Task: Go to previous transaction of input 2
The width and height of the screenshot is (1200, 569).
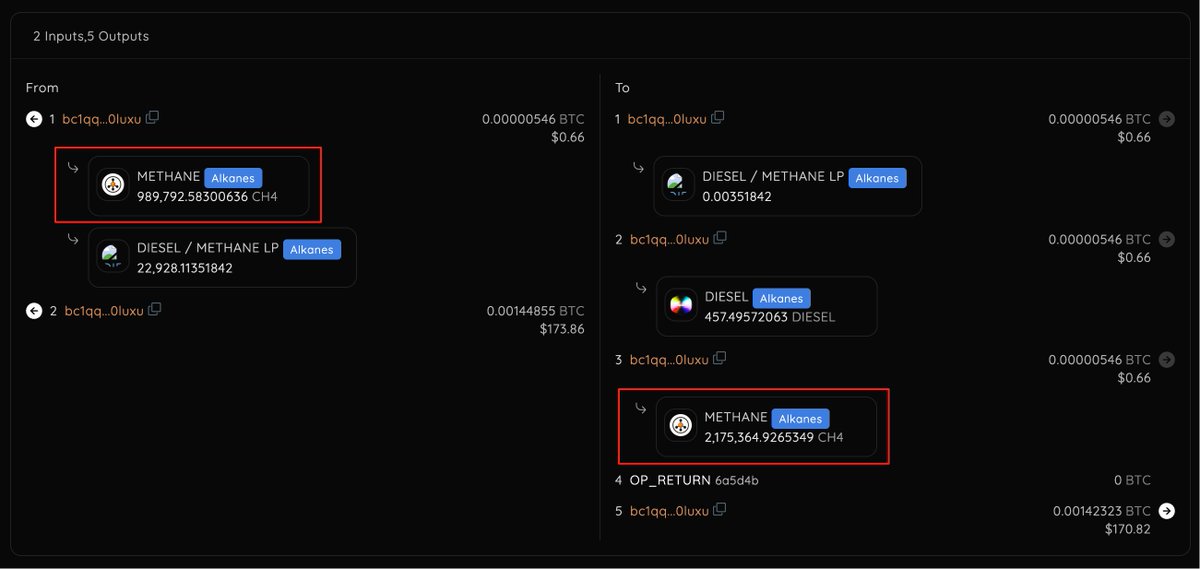Action: click(x=34, y=311)
